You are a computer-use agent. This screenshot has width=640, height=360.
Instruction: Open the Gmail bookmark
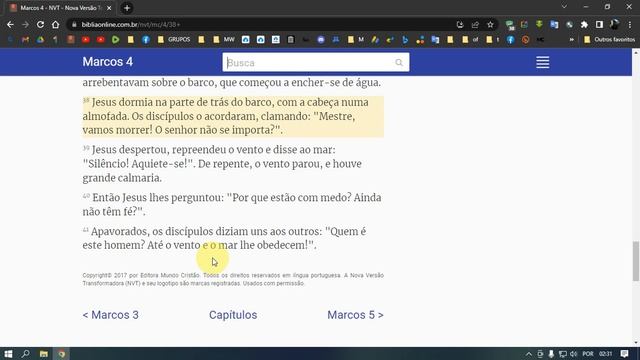point(25,40)
